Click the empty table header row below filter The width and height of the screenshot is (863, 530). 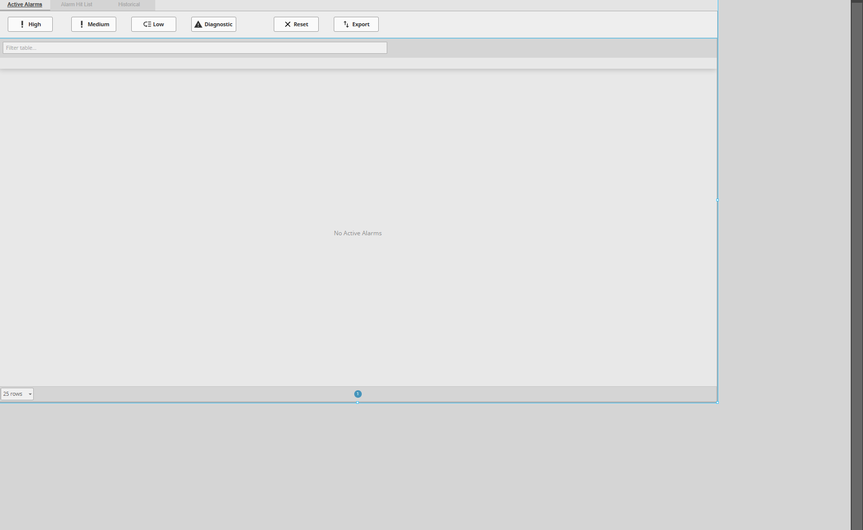pos(358,63)
